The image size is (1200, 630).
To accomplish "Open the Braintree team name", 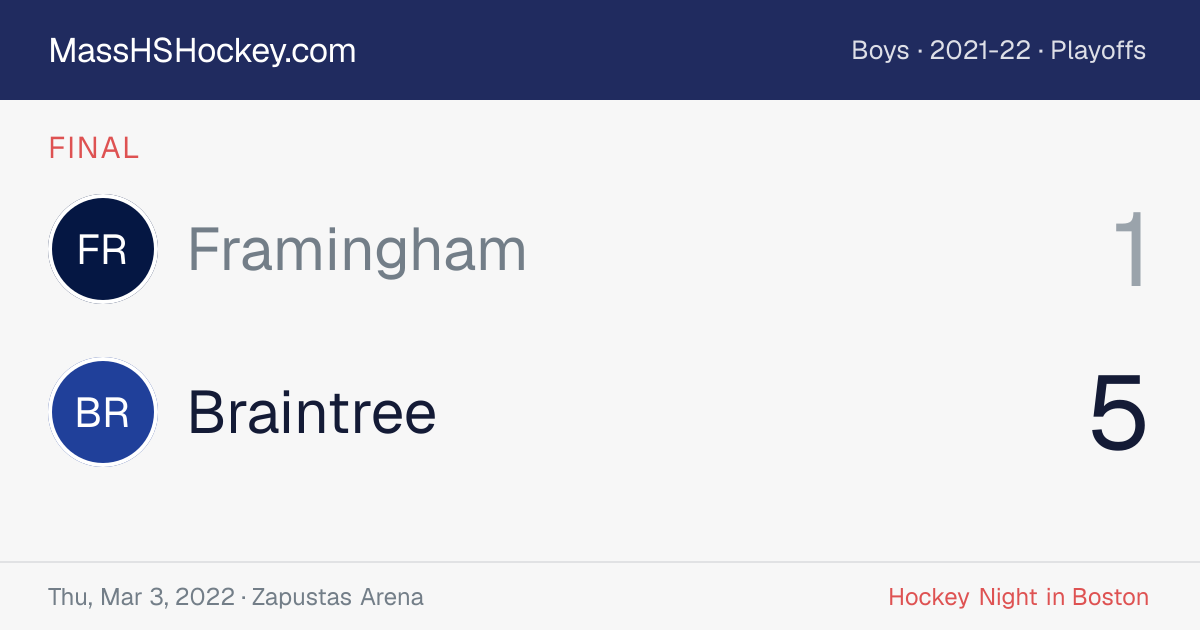I will [x=312, y=412].
